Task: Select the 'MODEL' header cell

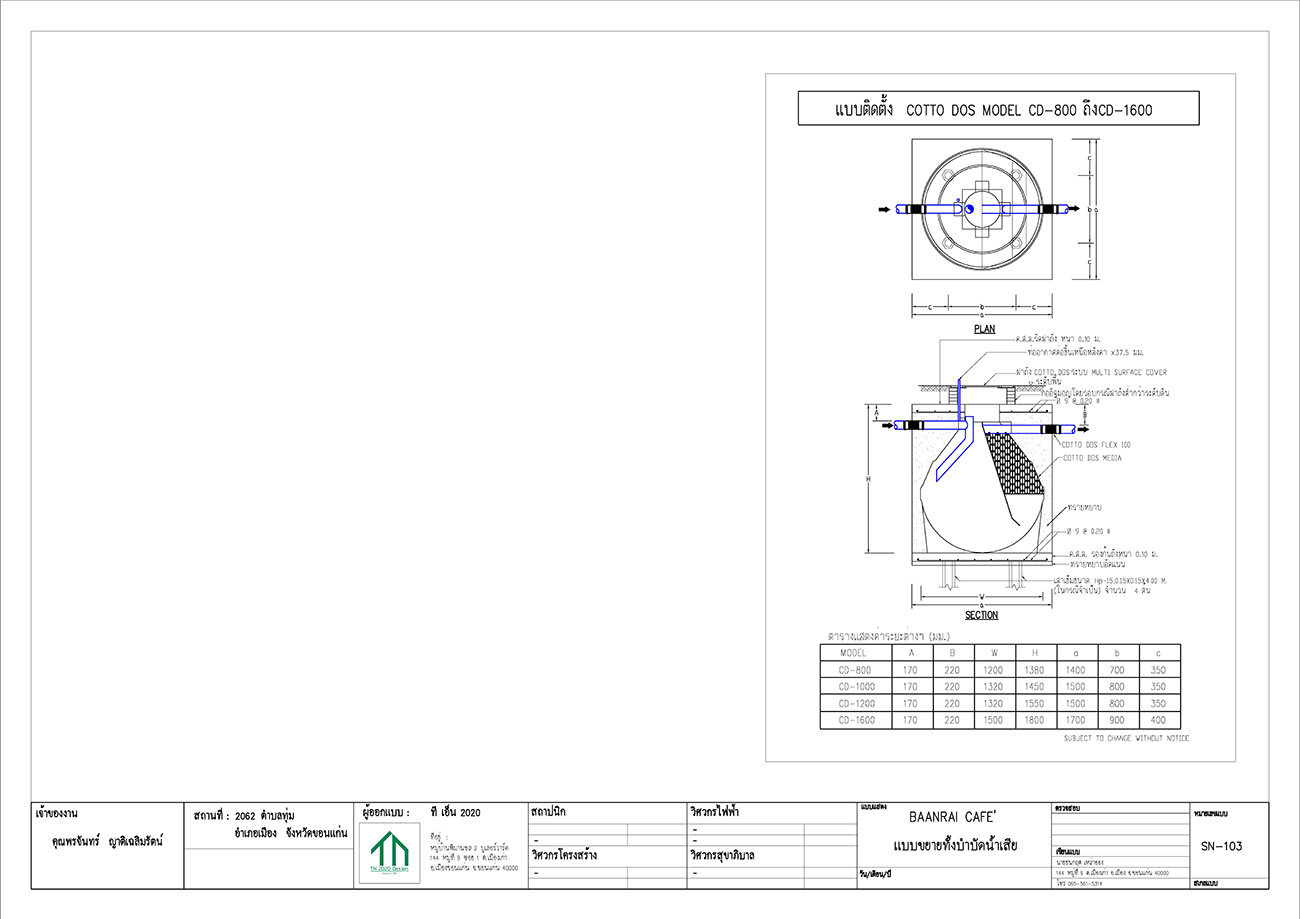Action: [x=856, y=652]
